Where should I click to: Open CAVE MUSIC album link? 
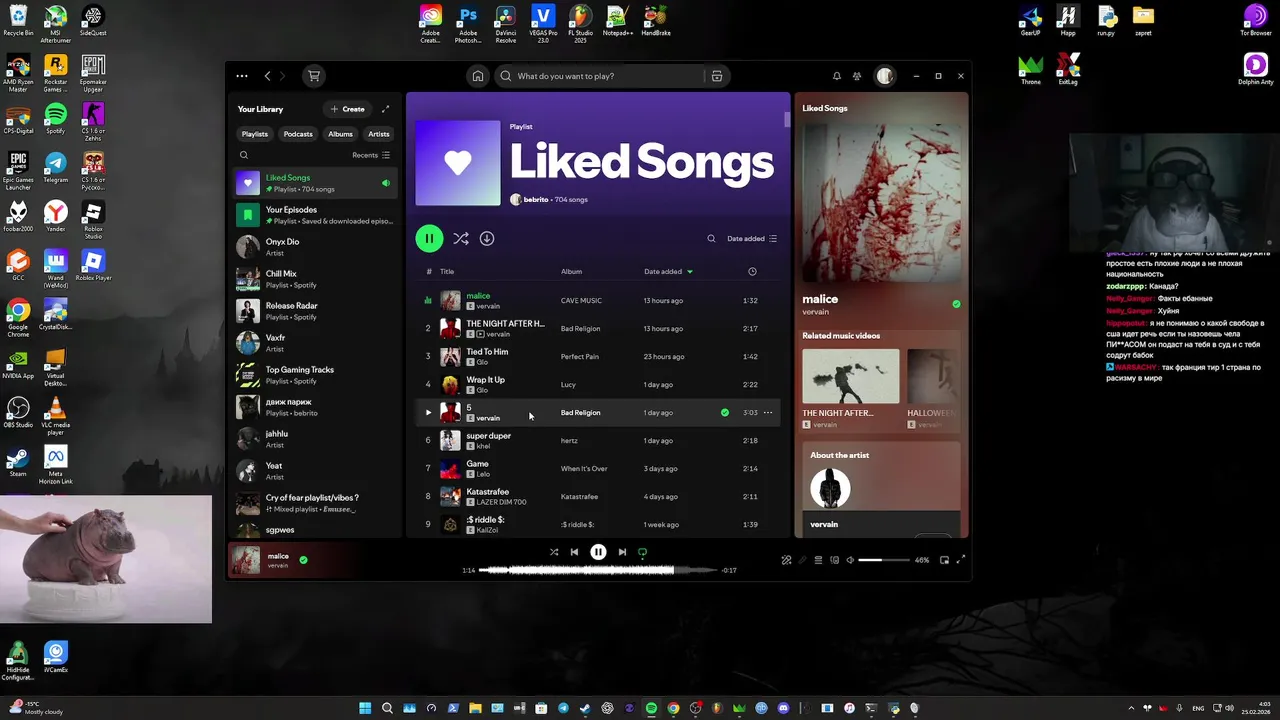(x=581, y=300)
